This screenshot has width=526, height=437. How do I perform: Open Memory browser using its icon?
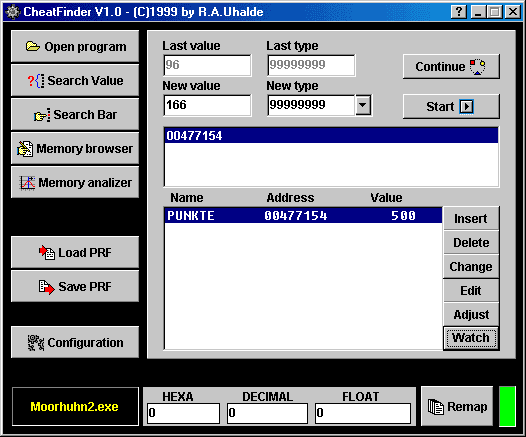click(x=25, y=149)
